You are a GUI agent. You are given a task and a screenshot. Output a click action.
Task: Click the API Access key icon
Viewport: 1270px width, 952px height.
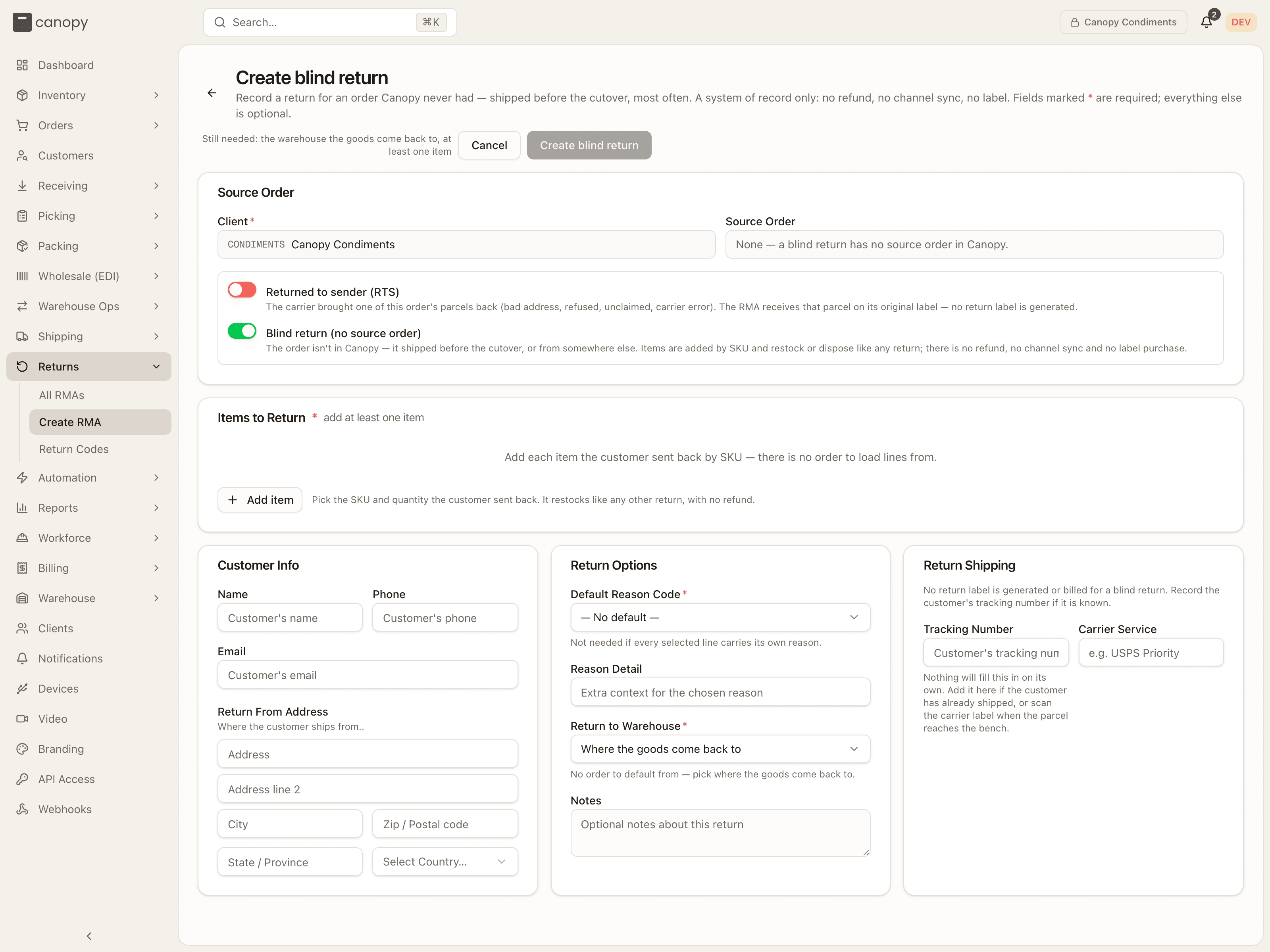coord(22,779)
